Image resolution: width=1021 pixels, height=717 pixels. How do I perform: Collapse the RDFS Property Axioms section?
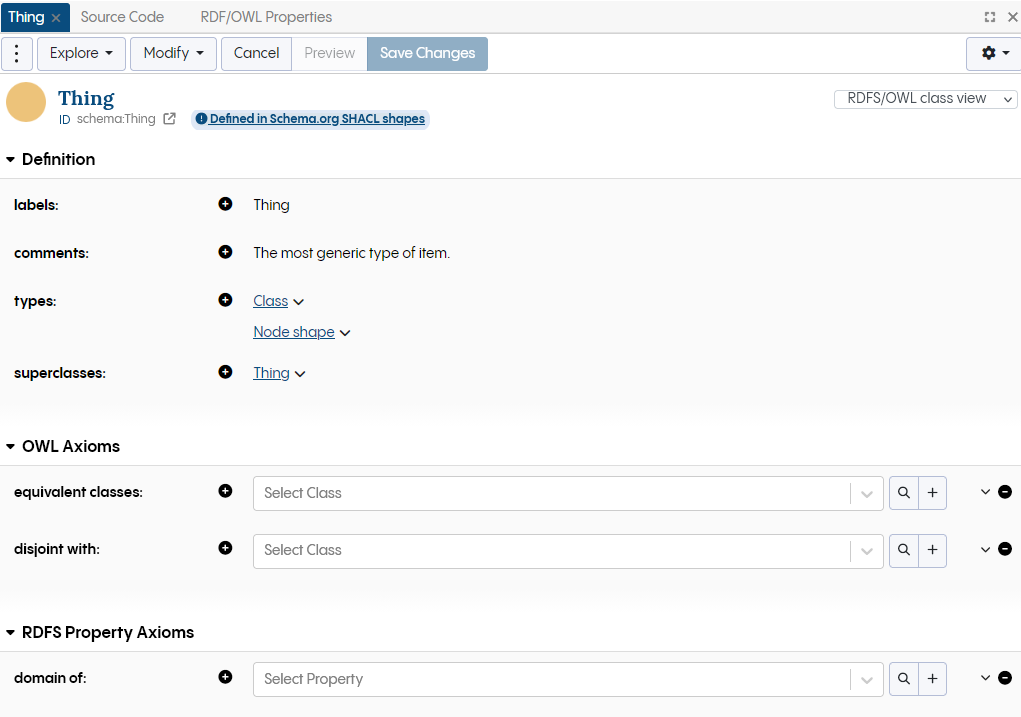[11, 633]
